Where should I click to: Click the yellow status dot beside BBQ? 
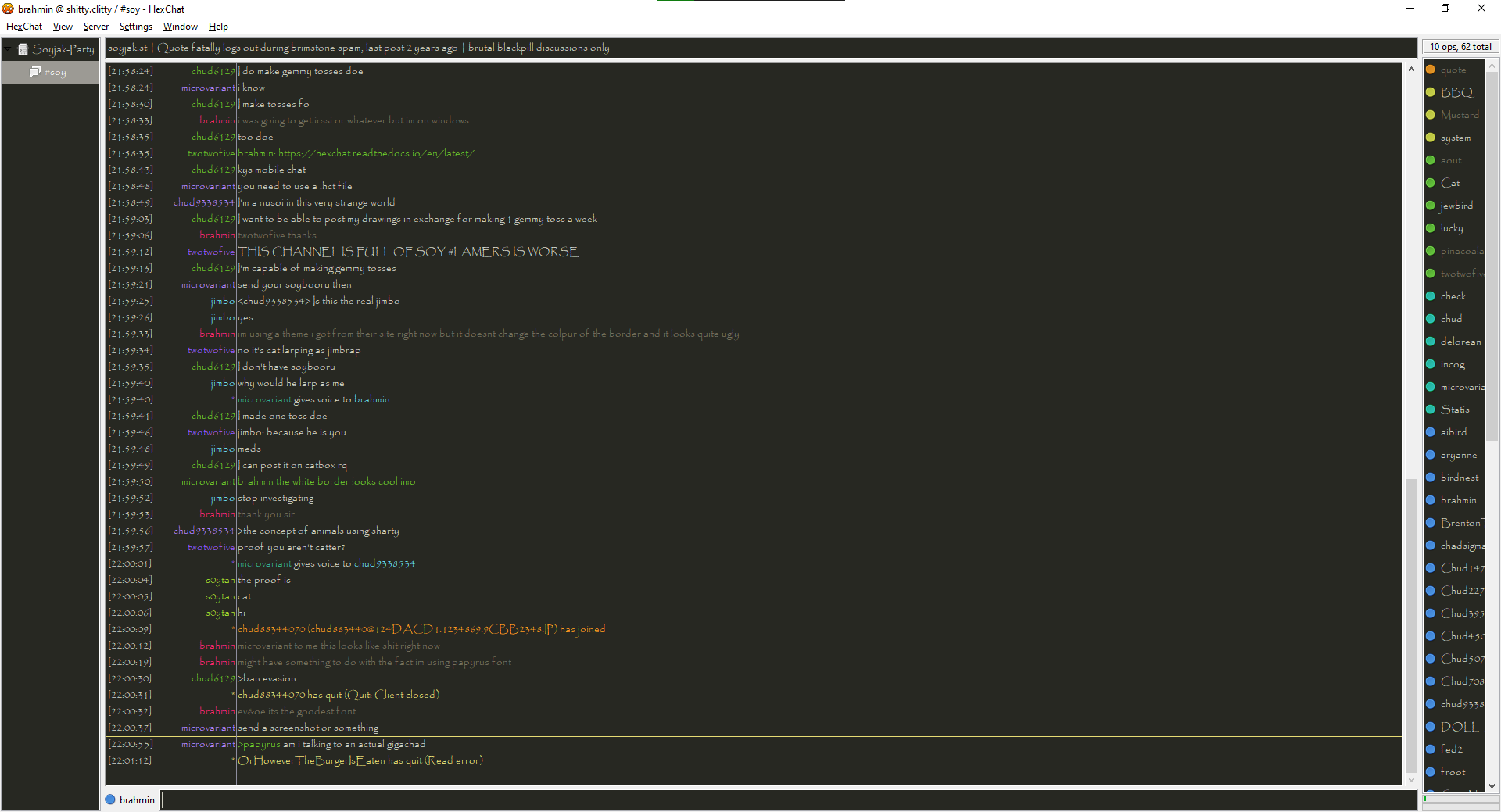pyautogui.click(x=1431, y=92)
